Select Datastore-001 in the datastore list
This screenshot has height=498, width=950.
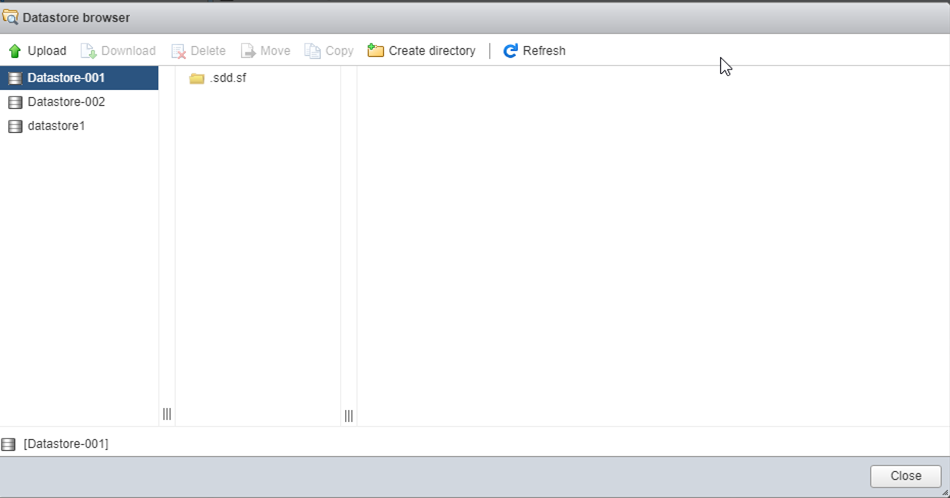click(79, 78)
